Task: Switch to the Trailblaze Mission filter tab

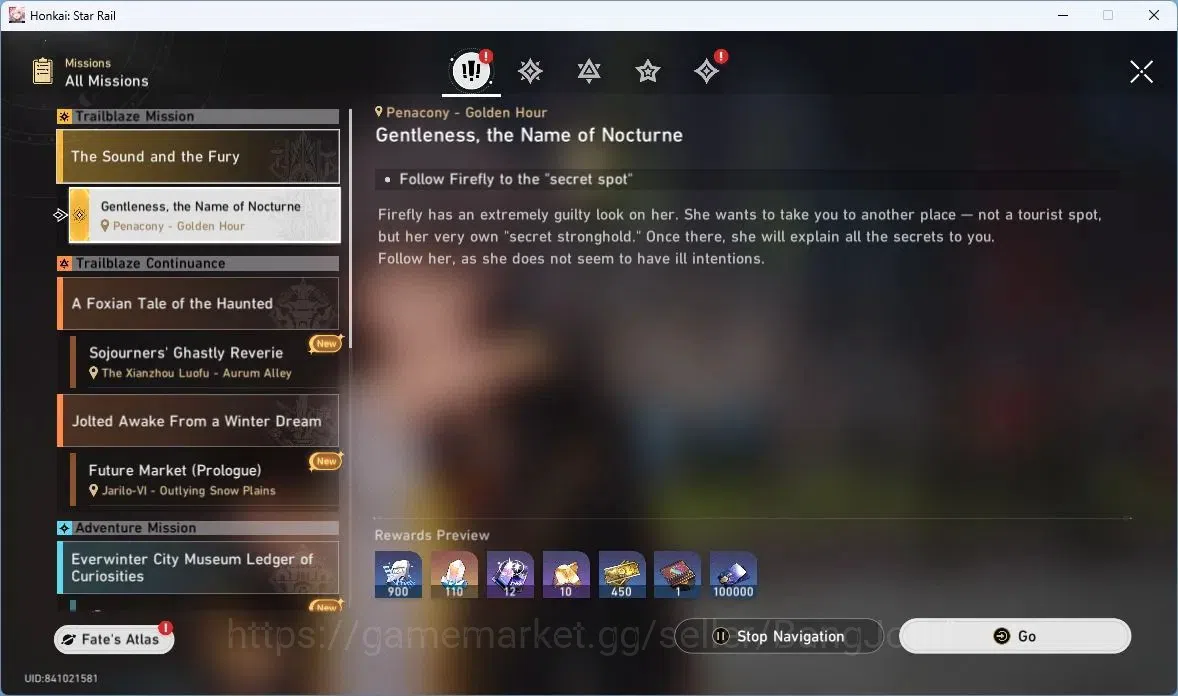Action: (x=530, y=71)
